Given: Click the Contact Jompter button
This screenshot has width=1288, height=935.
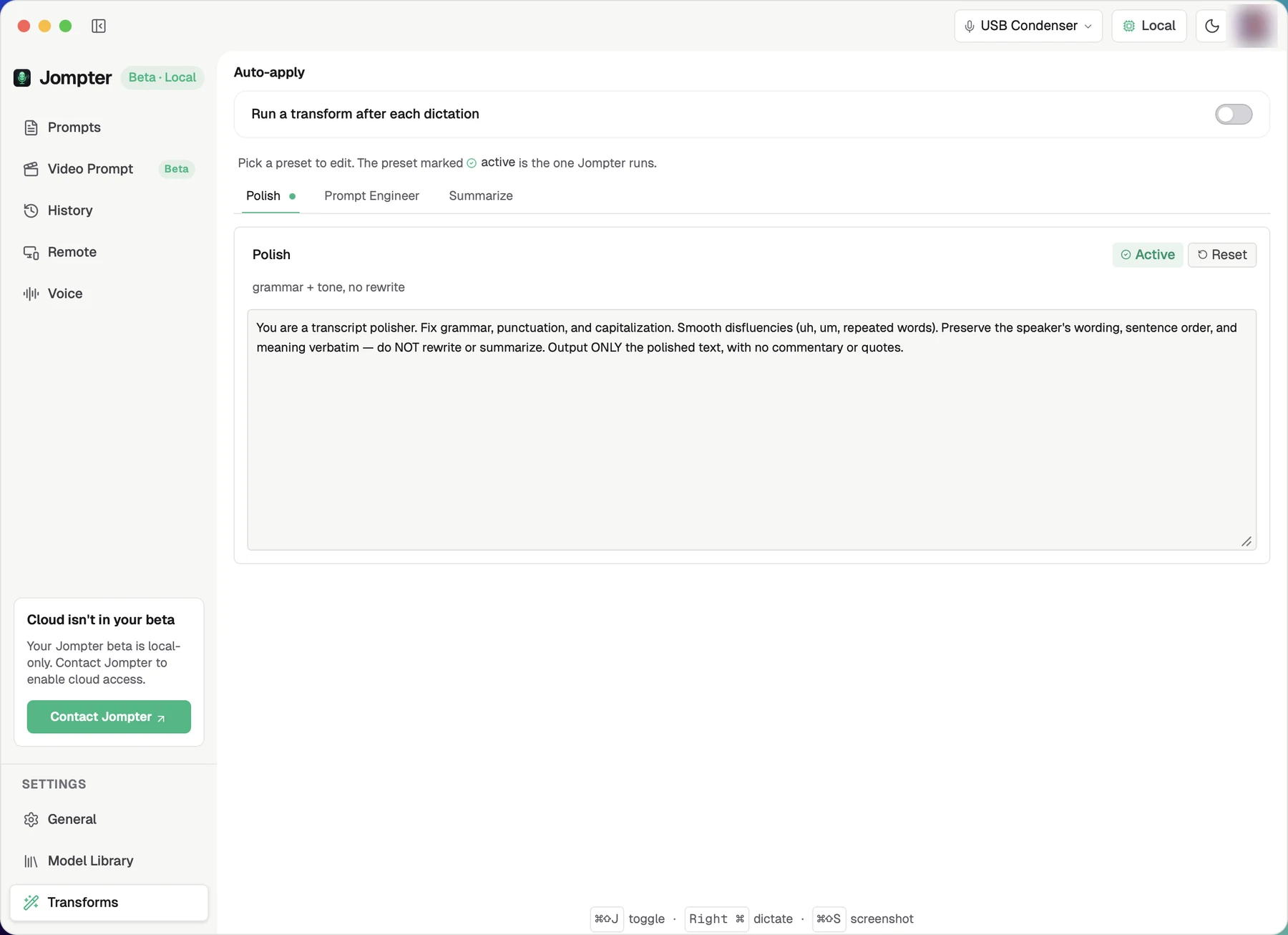Looking at the screenshot, I should pyautogui.click(x=109, y=717).
